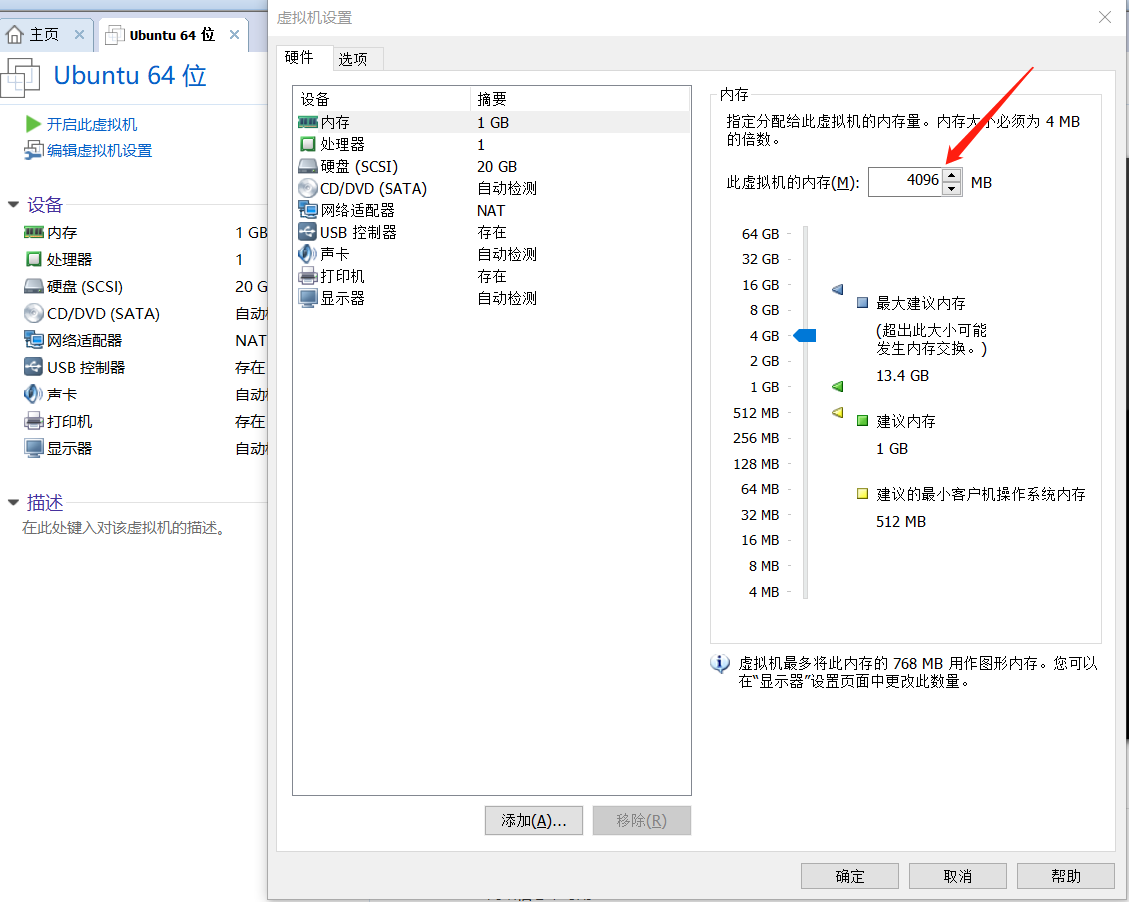Click the printer icon in main window sidebar
The height and width of the screenshot is (902, 1129).
point(34,421)
